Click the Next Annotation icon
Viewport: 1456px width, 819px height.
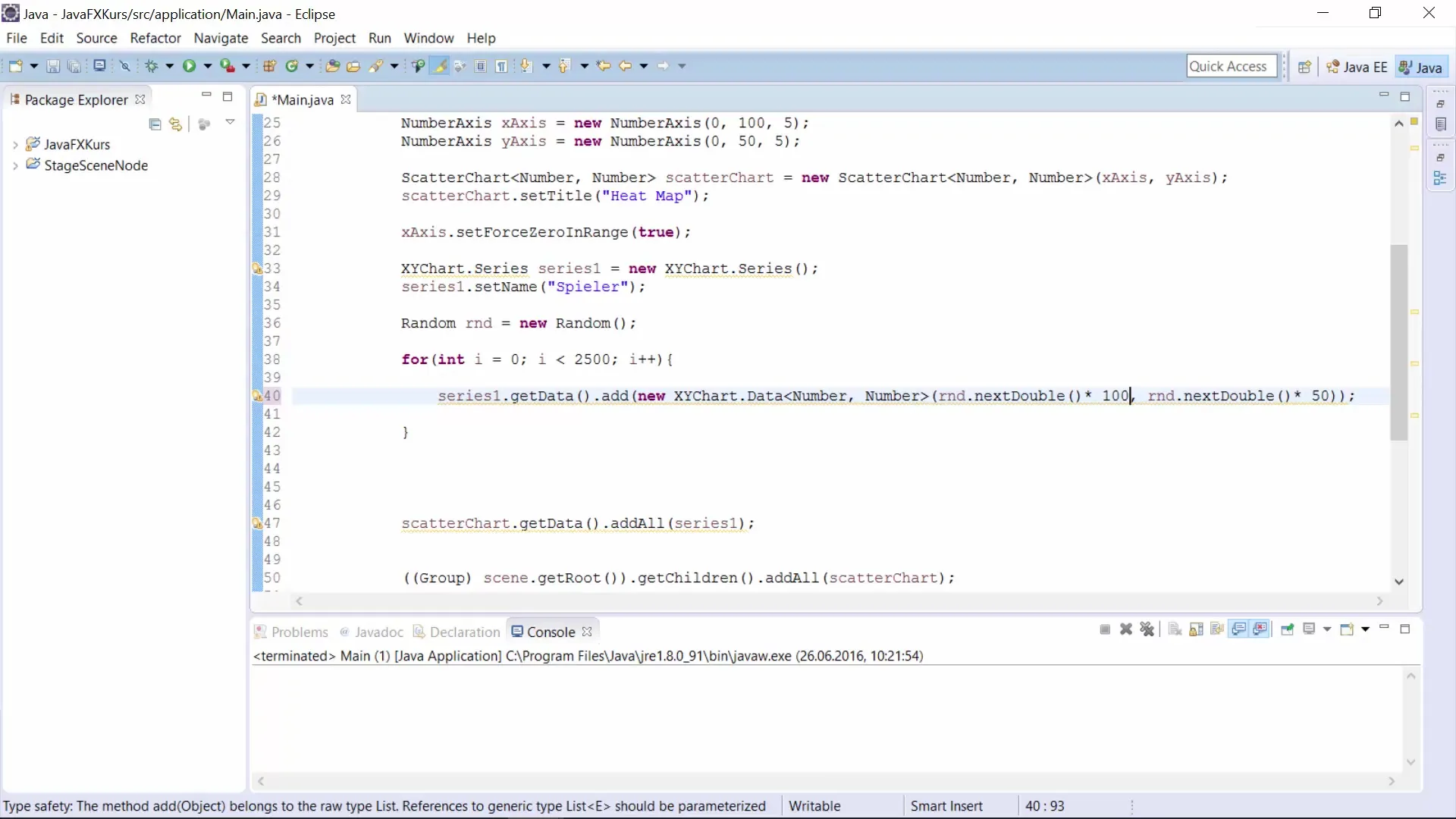tap(526, 66)
